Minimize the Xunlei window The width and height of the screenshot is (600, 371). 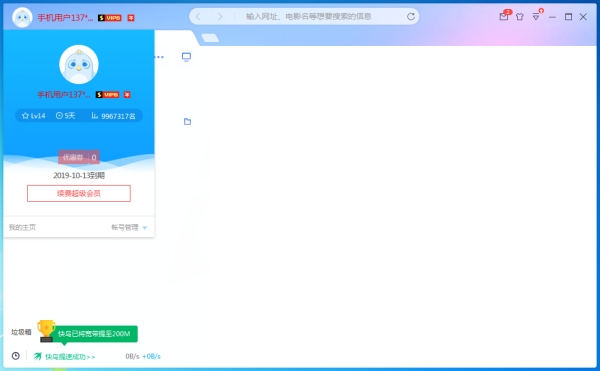tap(552, 17)
